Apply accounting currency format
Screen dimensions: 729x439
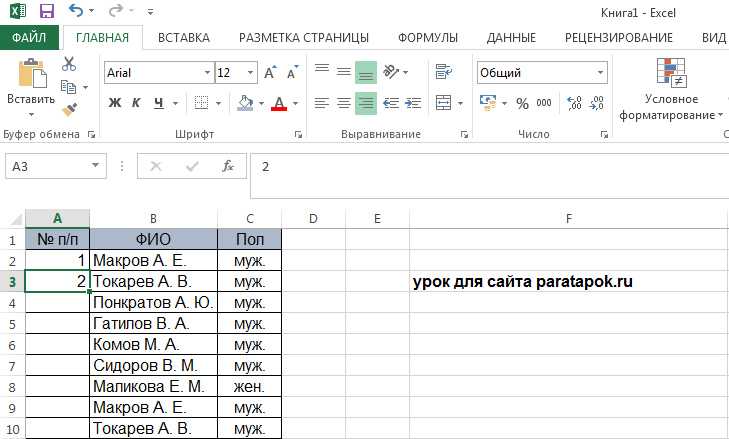click(488, 103)
